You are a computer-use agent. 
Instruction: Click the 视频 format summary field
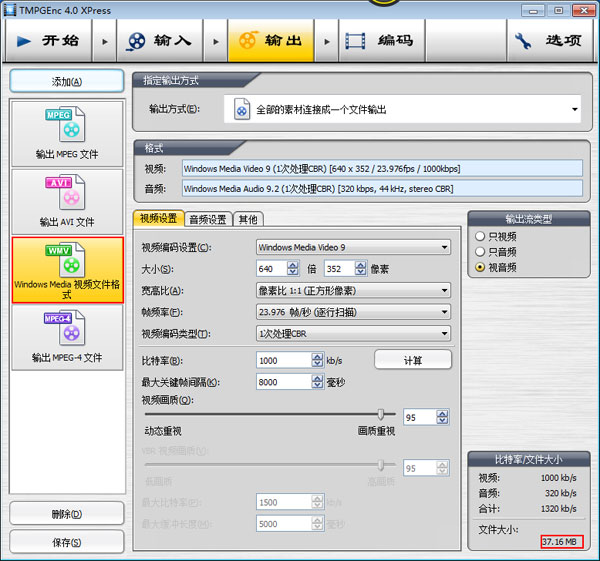tap(382, 168)
